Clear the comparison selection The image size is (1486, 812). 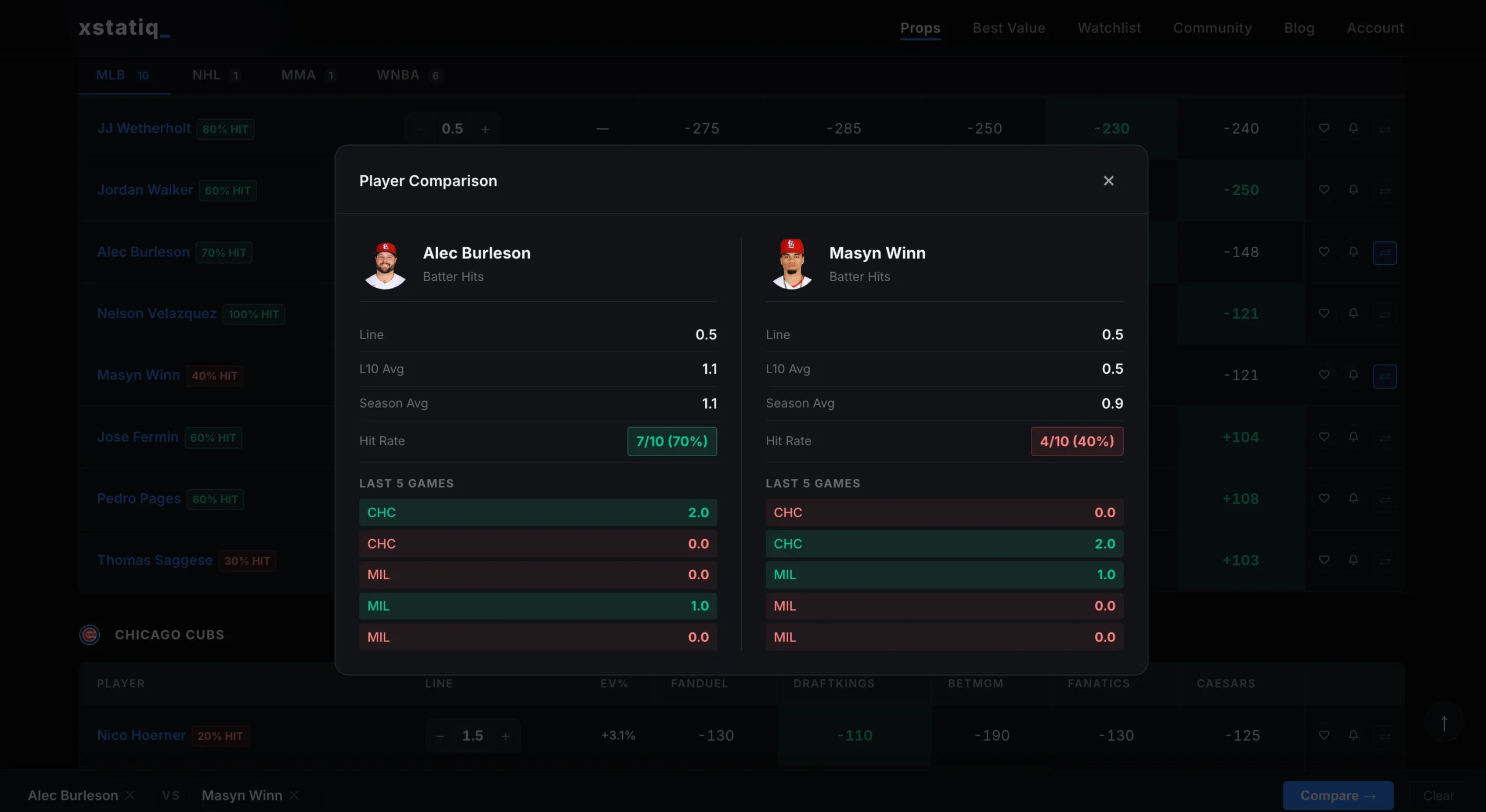pyautogui.click(x=1438, y=795)
